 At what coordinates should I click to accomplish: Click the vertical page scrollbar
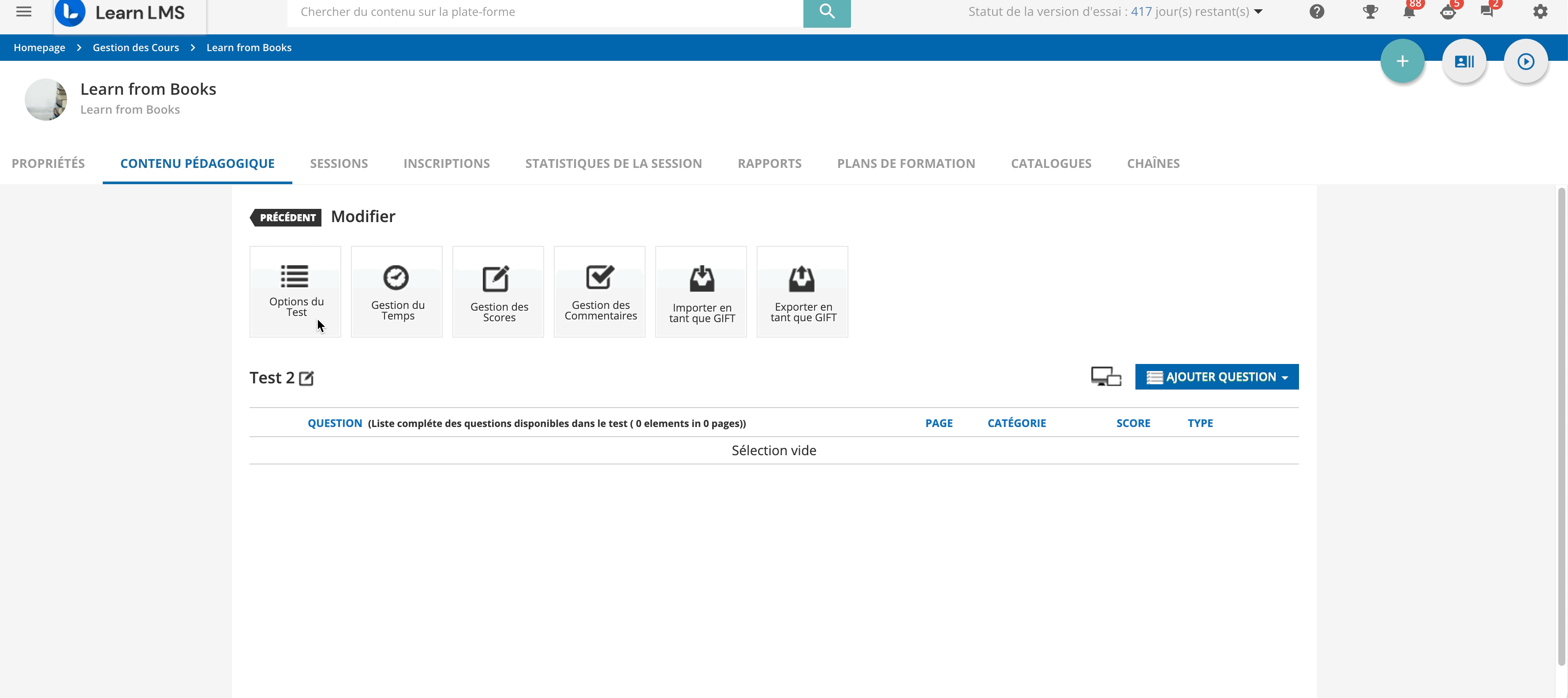click(1561, 426)
